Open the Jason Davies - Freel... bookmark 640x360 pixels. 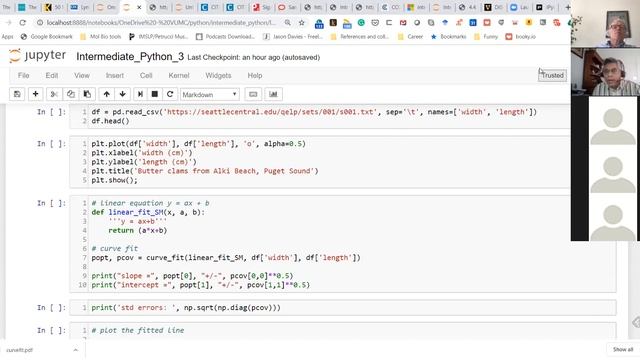(x=293, y=37)
